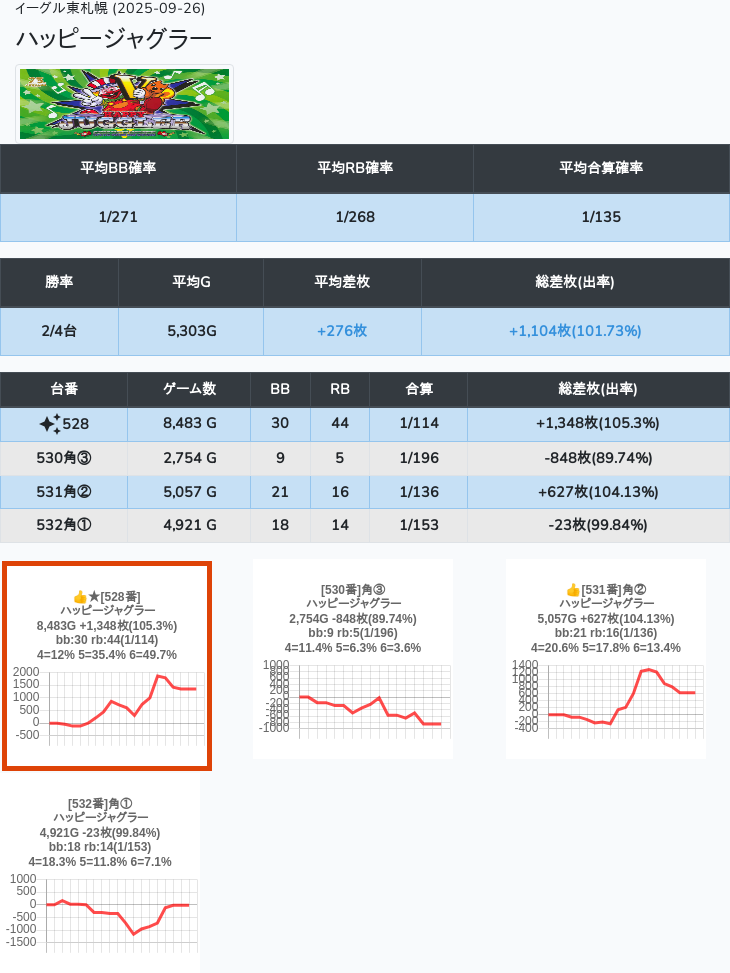Click the RB column header

340,389
